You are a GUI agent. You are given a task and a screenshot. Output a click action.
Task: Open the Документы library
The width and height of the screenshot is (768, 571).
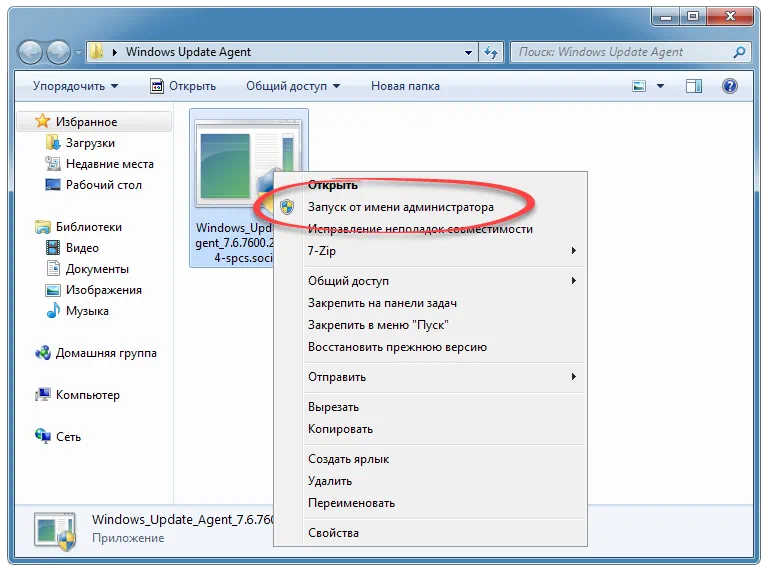pos(97,269)
